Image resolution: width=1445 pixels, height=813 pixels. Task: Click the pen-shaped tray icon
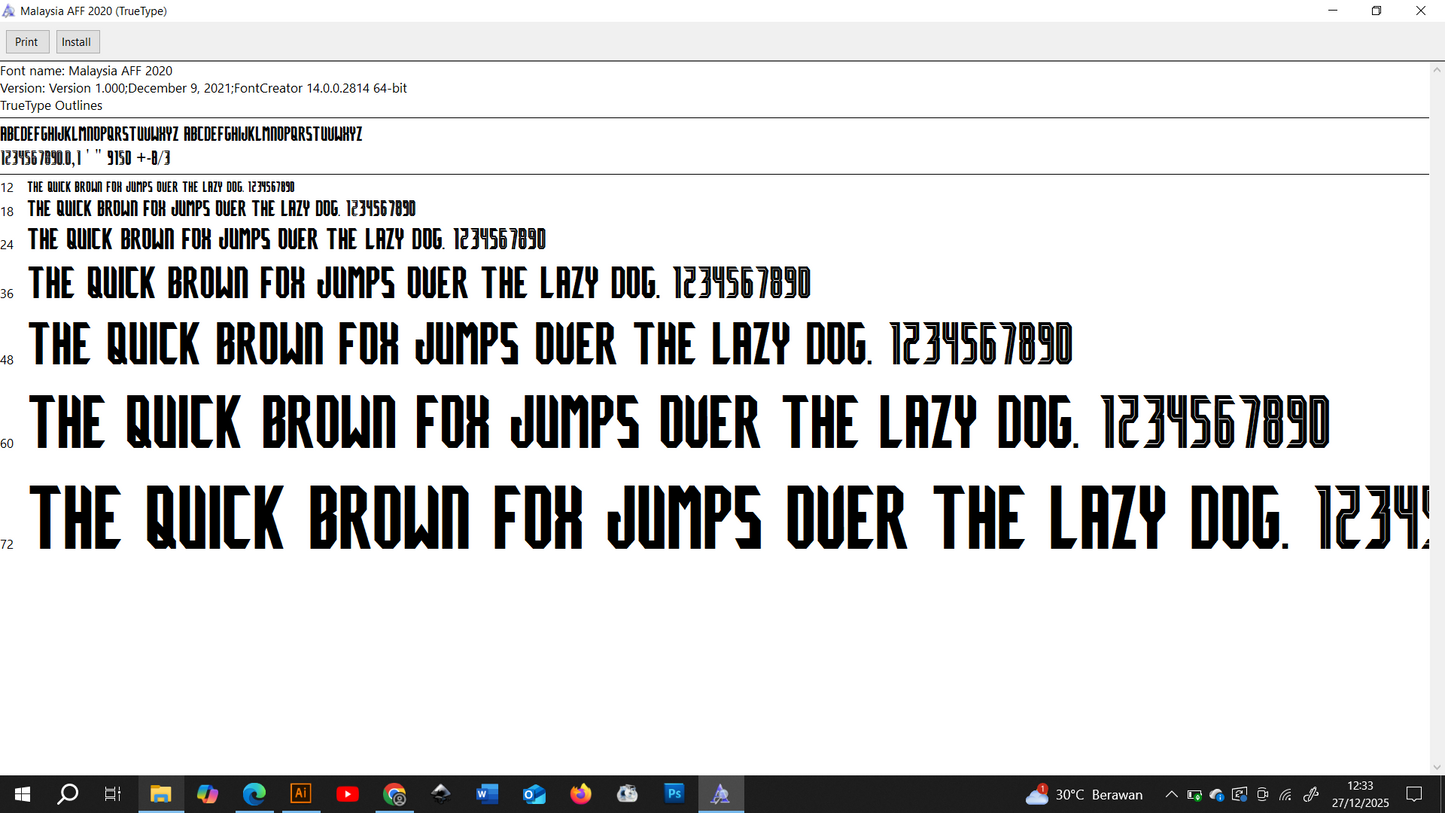tap(1311, 795)
